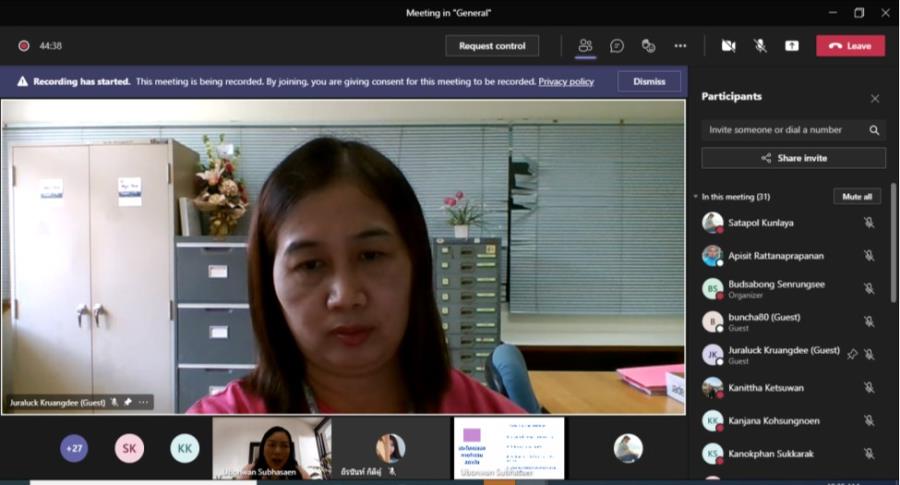Toggle the Participants panel button
The height and width of the screenshot is (485, 900).
coord(585,46)
